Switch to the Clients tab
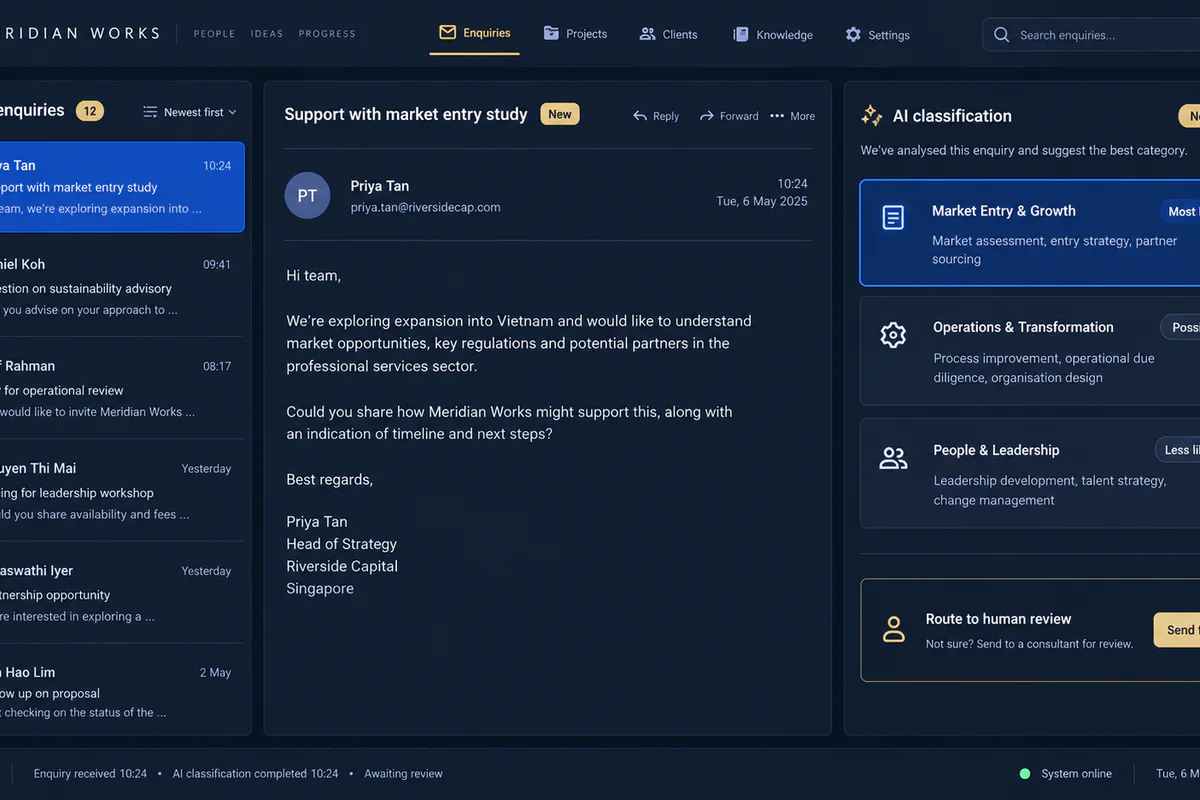 [668, 34]
